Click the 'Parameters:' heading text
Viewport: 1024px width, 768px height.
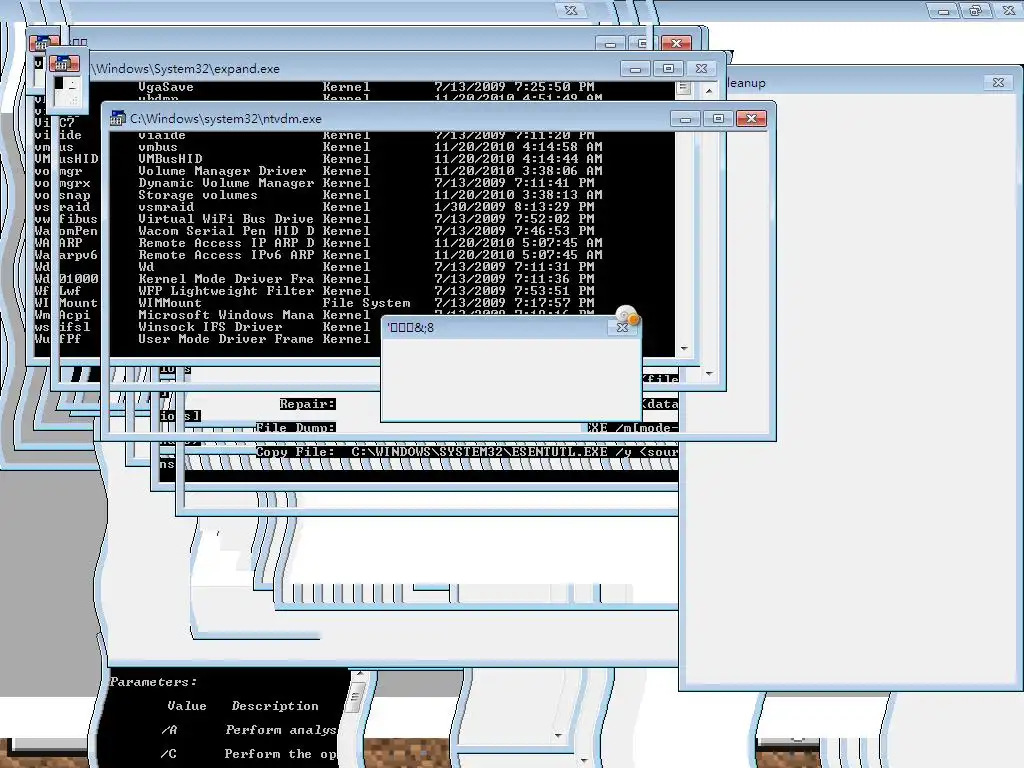point(153,682)
